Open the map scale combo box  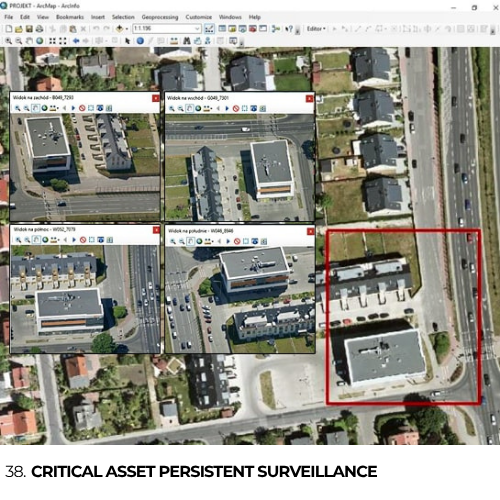coord(197,29)
